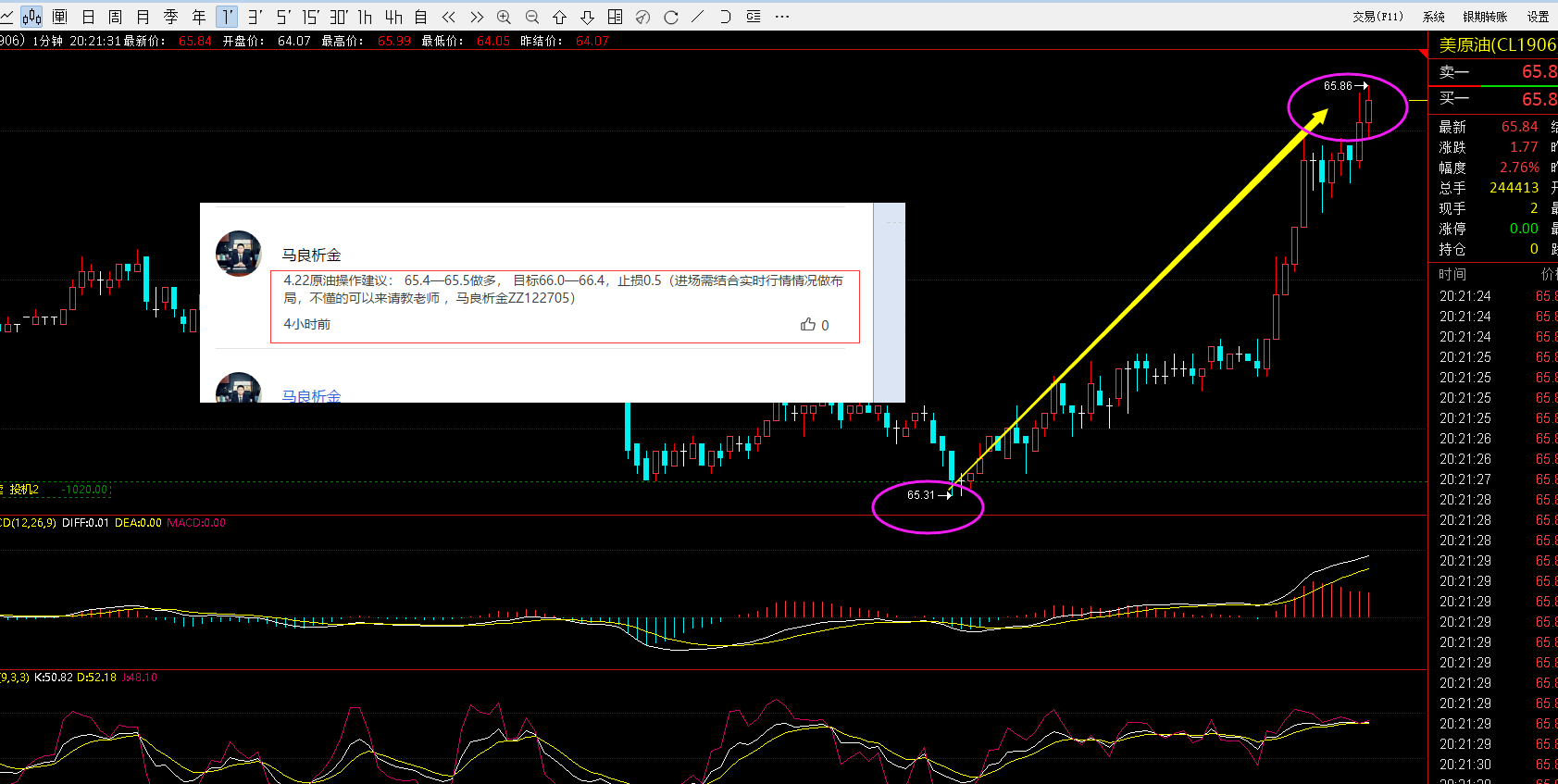Image resolution: width=1558 pixels, height=784 pixels.
Task: Select the line drawing tool
Action: tap(698, 17)
